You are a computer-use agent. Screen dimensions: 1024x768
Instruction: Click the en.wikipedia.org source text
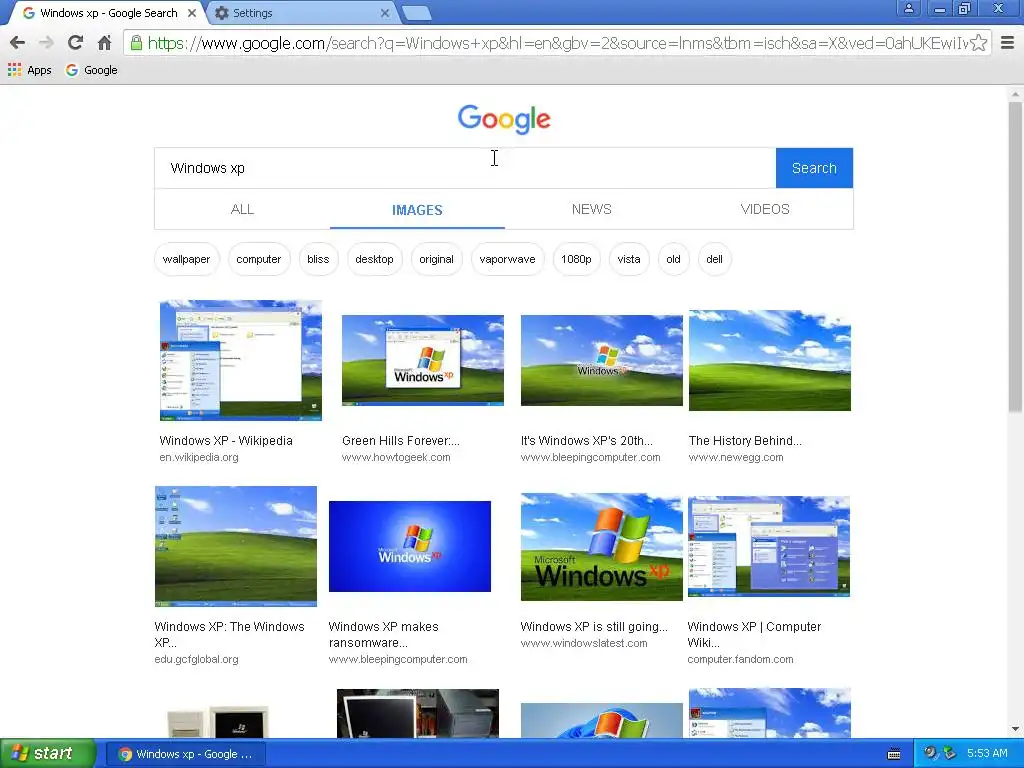click(x=199, y=457)
